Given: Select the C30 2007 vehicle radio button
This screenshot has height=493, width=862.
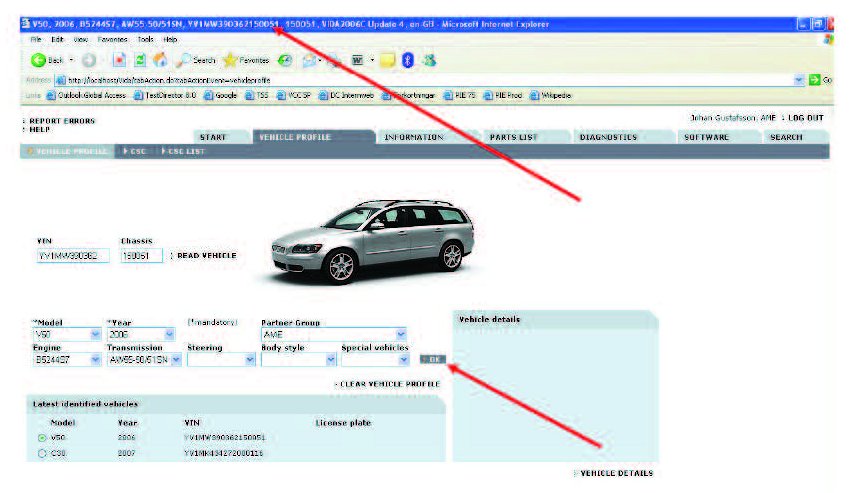Looking at the screenshot, I should pyautogui.click(x=42, y=453).
